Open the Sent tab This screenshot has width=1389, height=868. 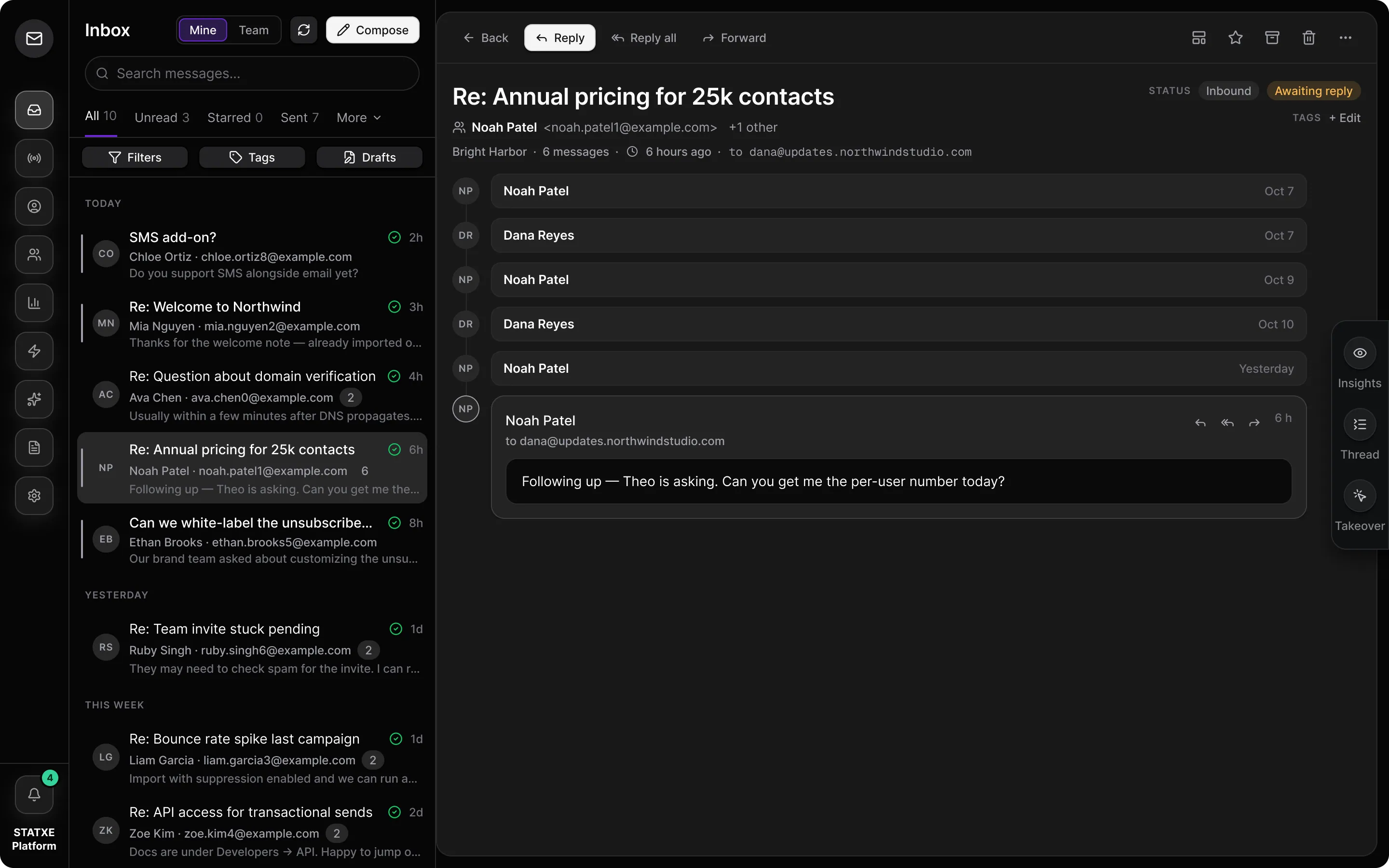[x=300, y=118]
